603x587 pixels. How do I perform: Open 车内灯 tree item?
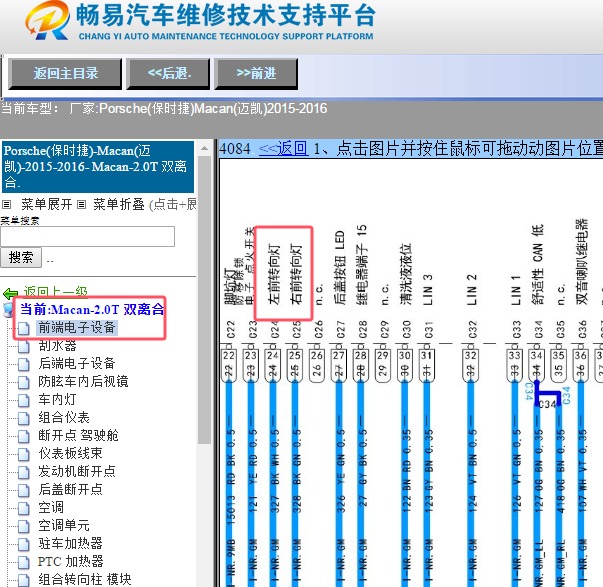(57, 399)
